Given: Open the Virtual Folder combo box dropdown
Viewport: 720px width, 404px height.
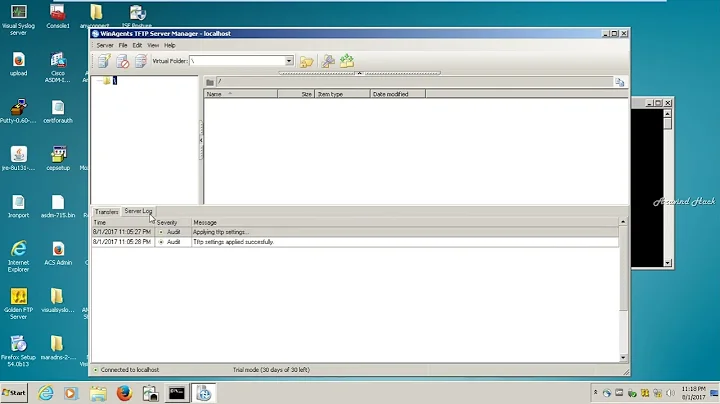Looking at the screenshot, I should 288,61.
